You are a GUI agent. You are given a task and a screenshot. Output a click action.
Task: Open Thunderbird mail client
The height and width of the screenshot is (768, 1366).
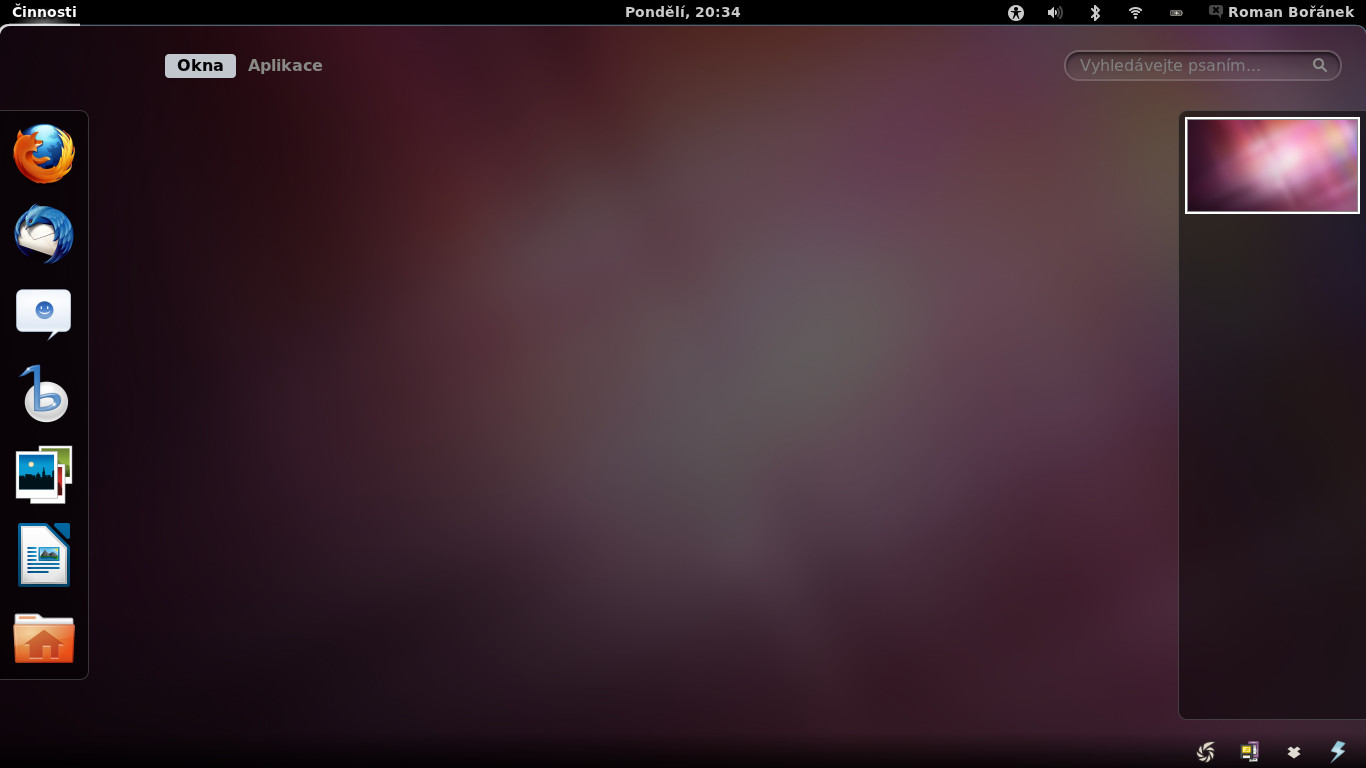click(x=44, y=235)
